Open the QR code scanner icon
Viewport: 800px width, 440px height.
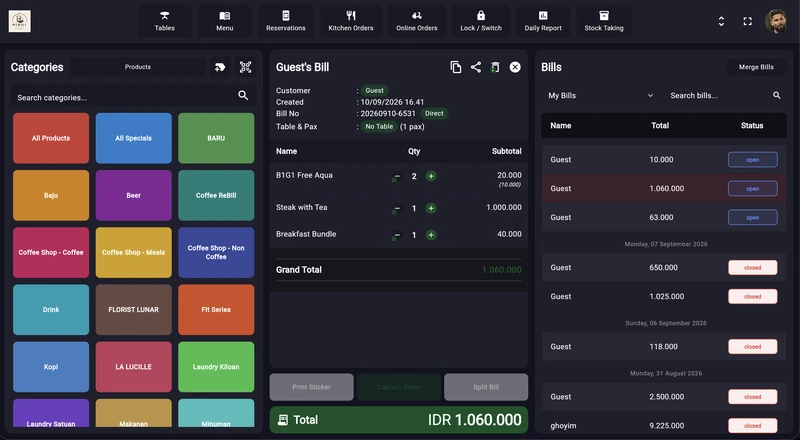click(245, 67)
